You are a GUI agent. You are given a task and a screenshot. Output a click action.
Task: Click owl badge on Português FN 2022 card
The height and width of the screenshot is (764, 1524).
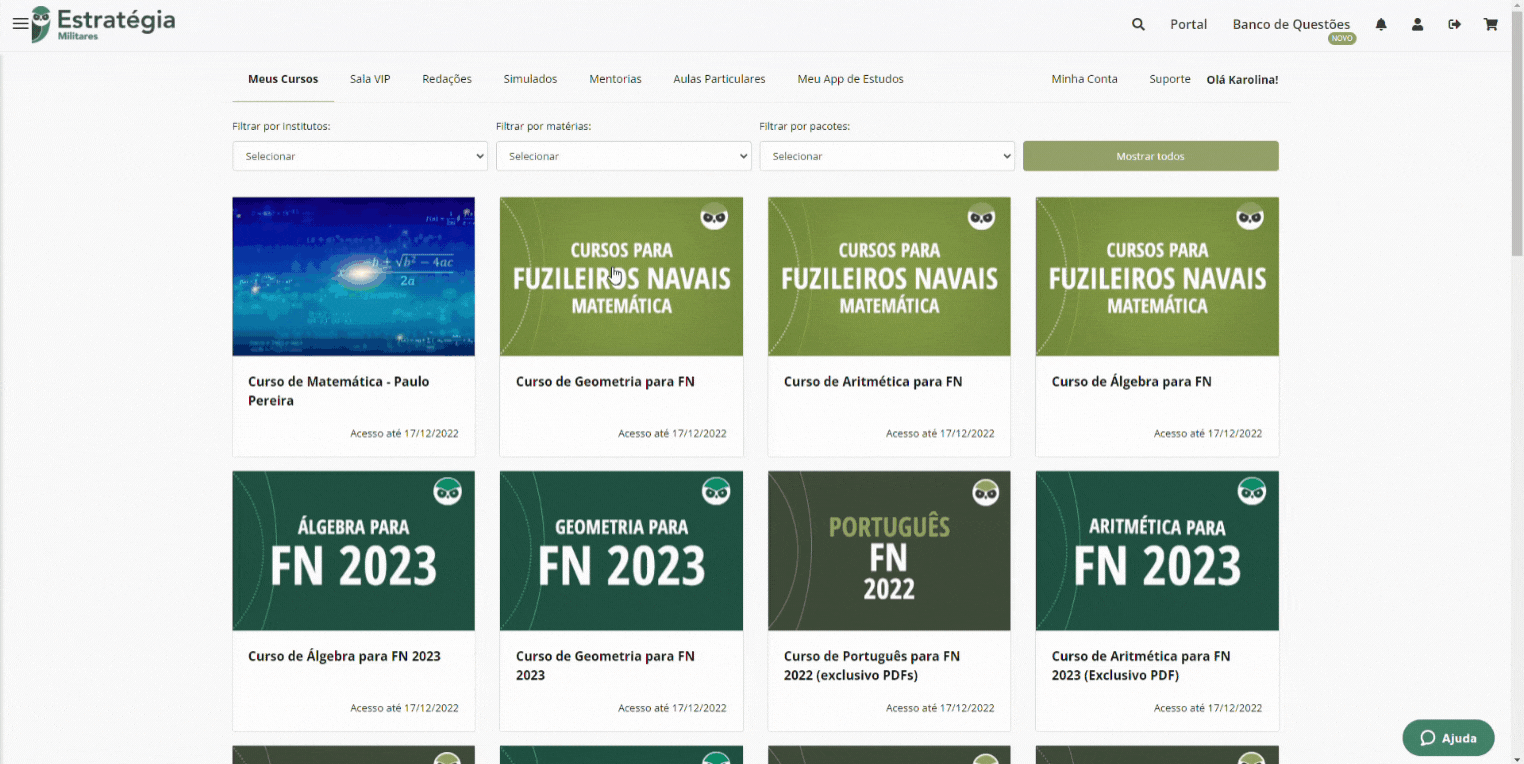[x=986, y=491]
